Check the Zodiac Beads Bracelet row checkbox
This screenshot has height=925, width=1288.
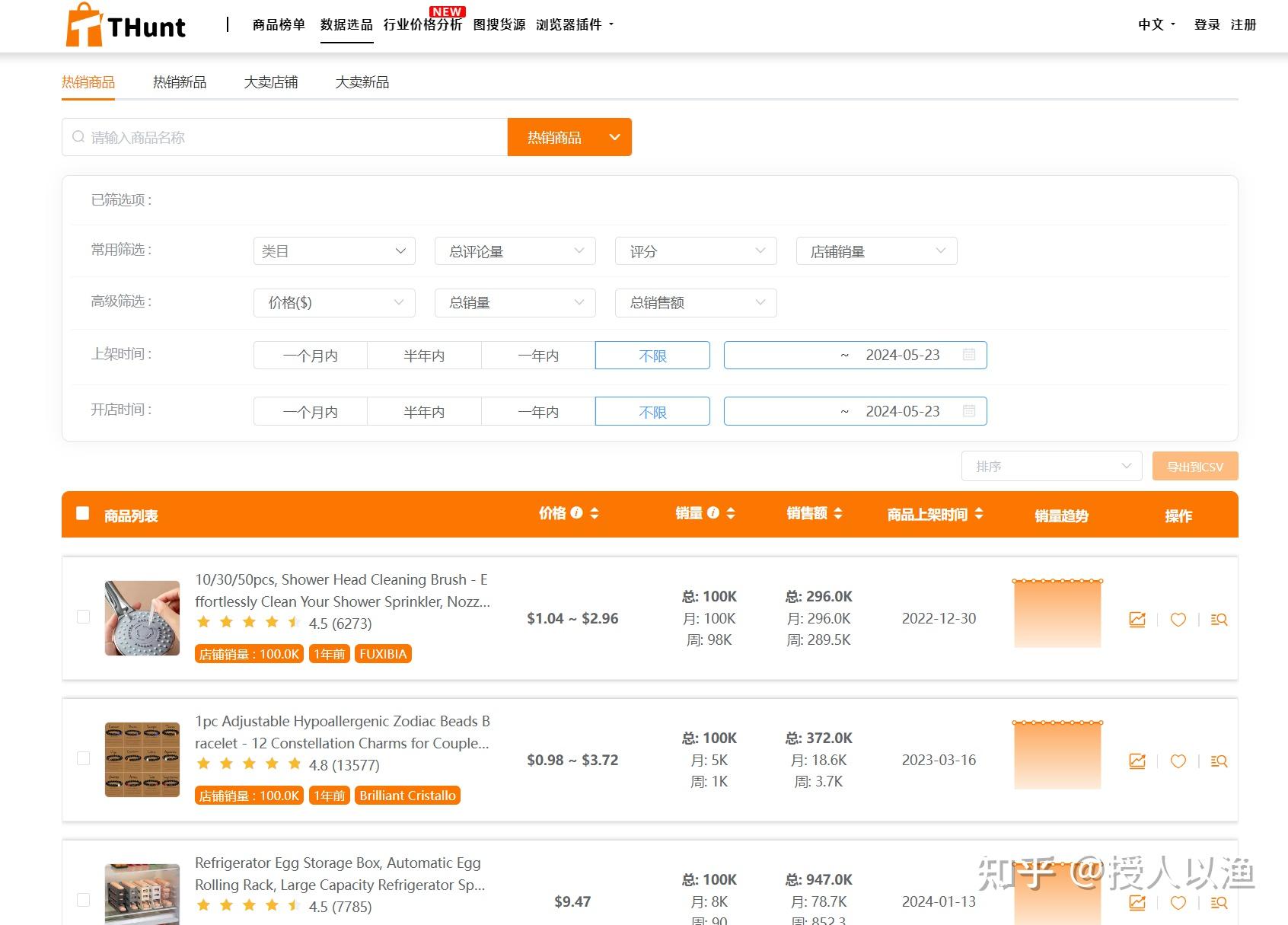(83, 758)
